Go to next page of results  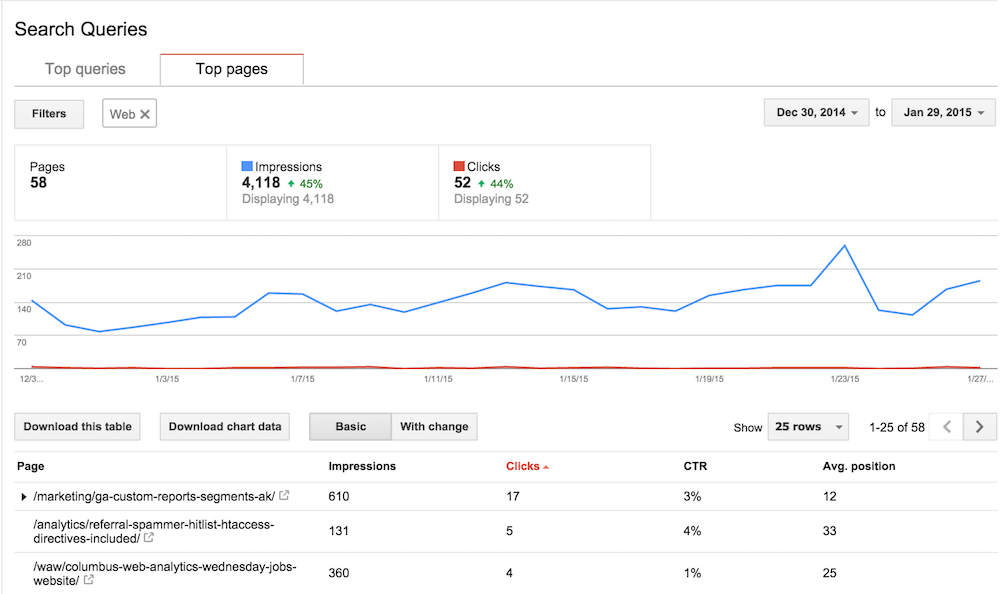pyautogui.click(x=979, y=427)
